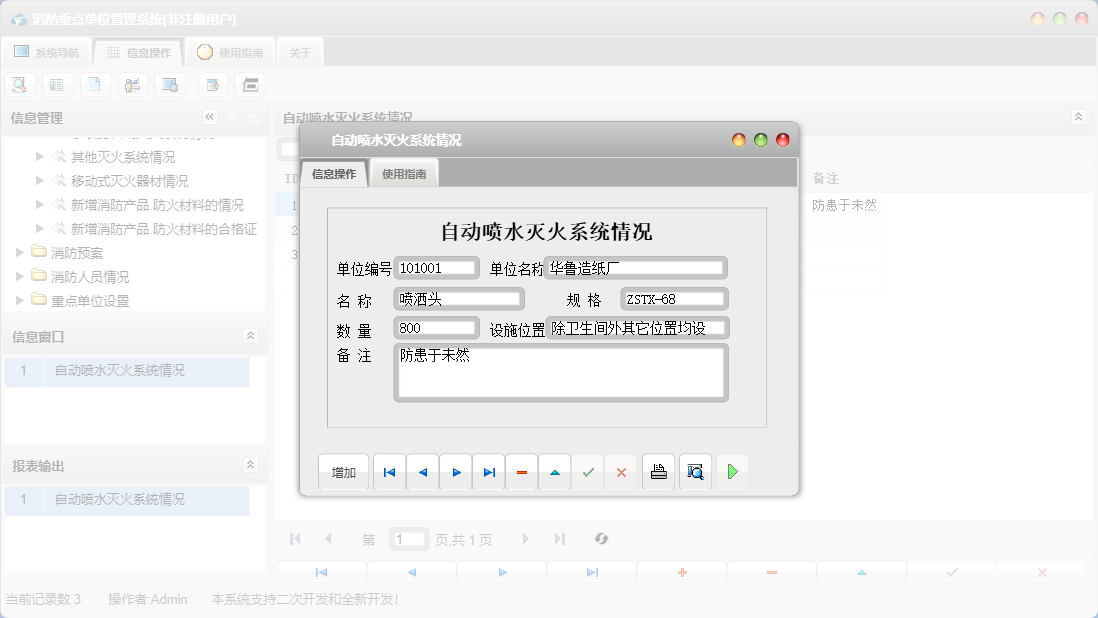The height and width of the screenshot is (618, 1098).
Task: Expand the 消防人员情况 tree node
Action: click(x=20, y=277)
